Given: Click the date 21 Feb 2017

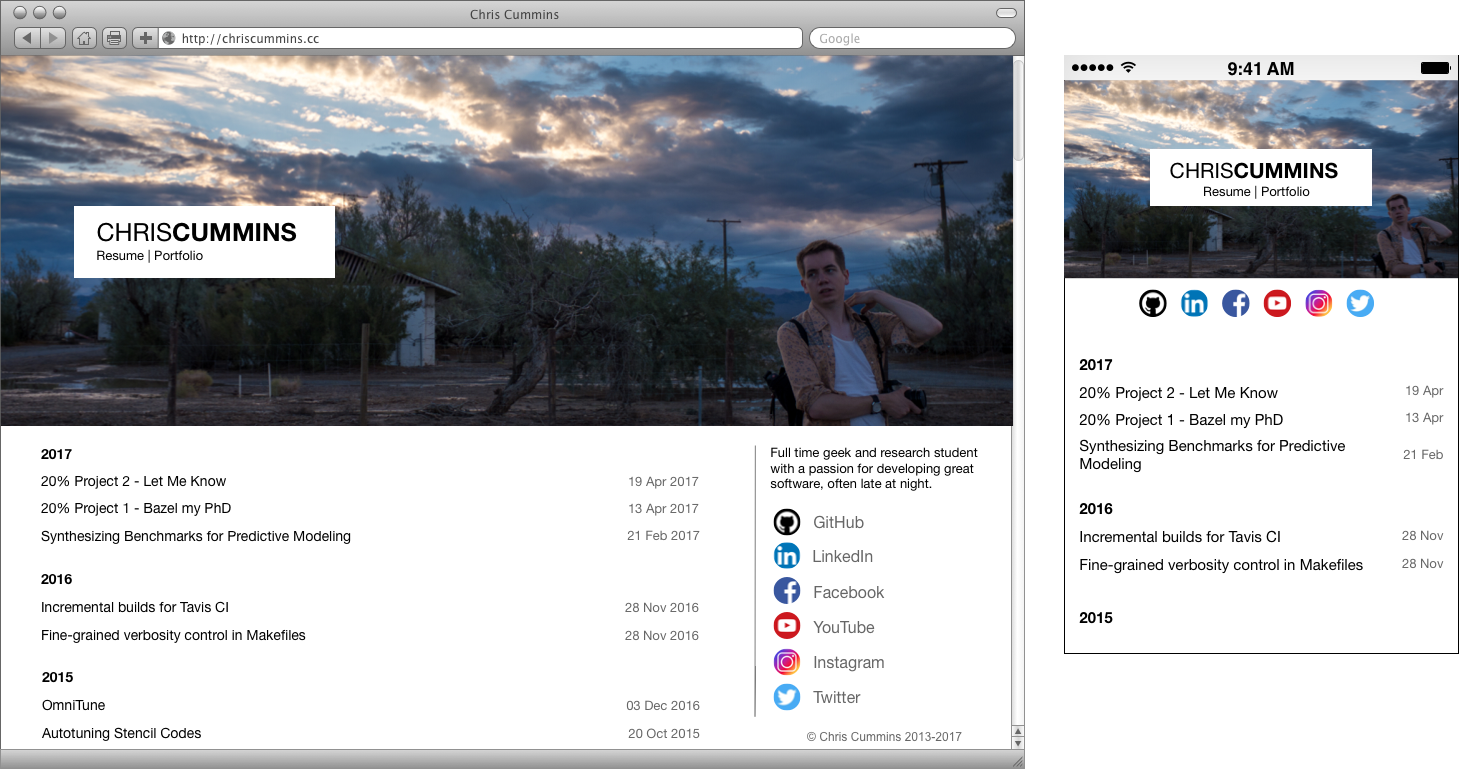Looking at the screenshot, I should [x=663, y=535].
